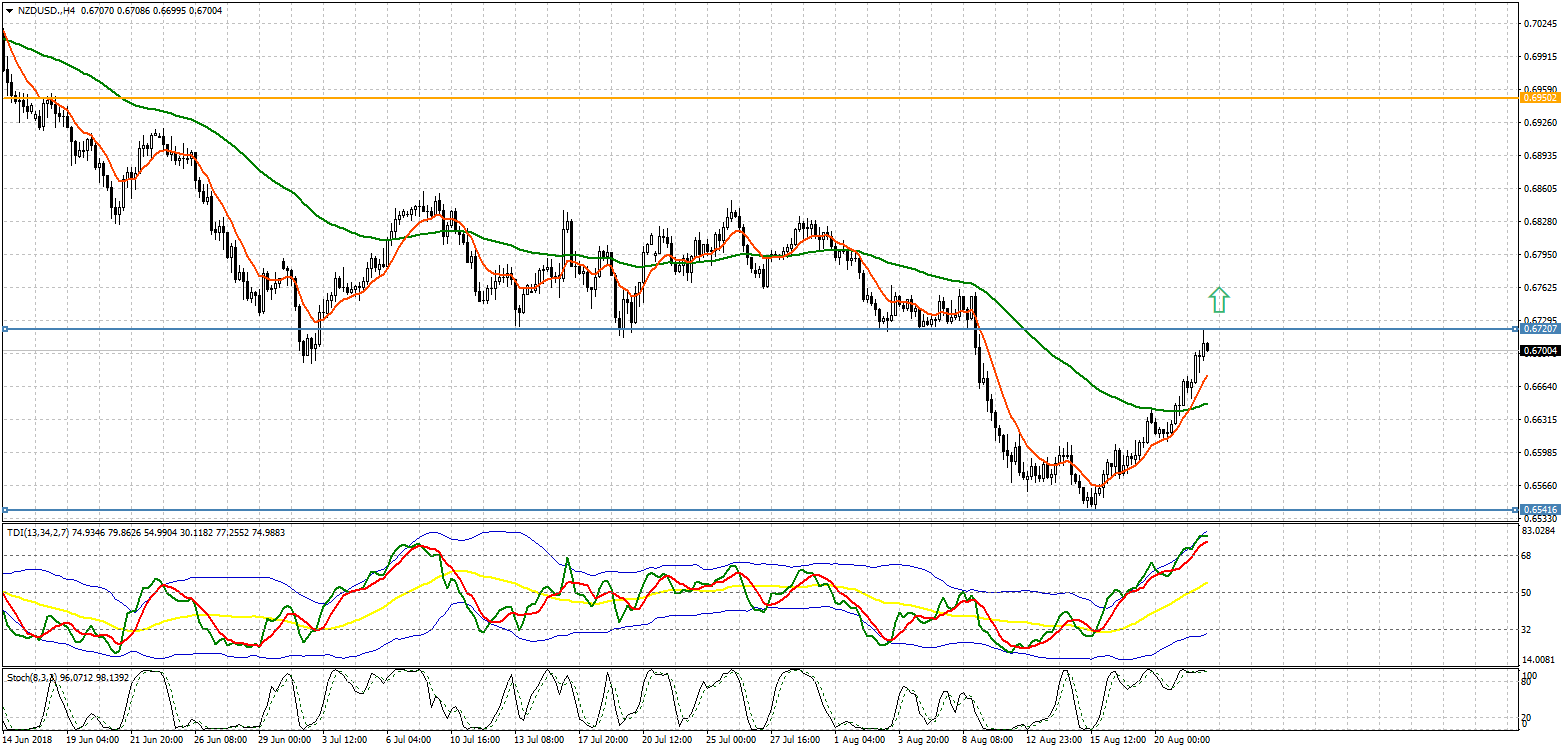Click the 14 Jun 2018 date label

[x=28, y=741]
